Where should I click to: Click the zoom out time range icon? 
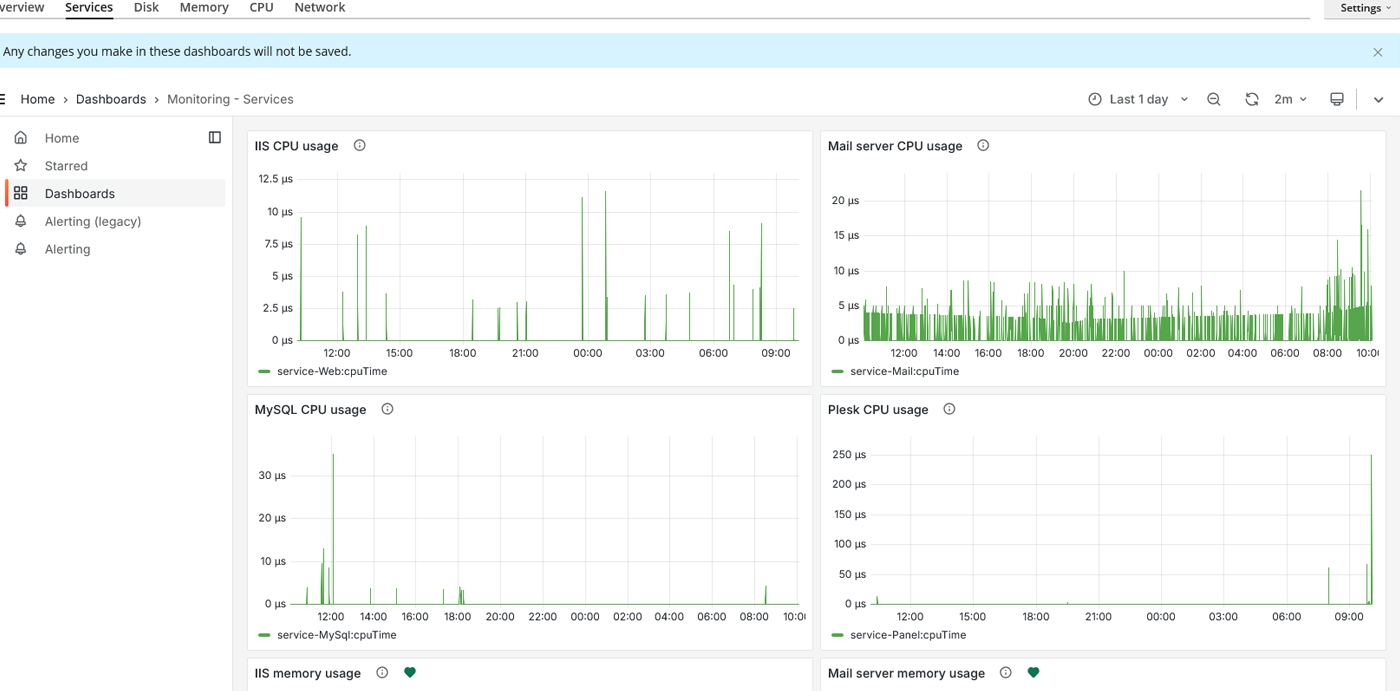[1213, 99]
